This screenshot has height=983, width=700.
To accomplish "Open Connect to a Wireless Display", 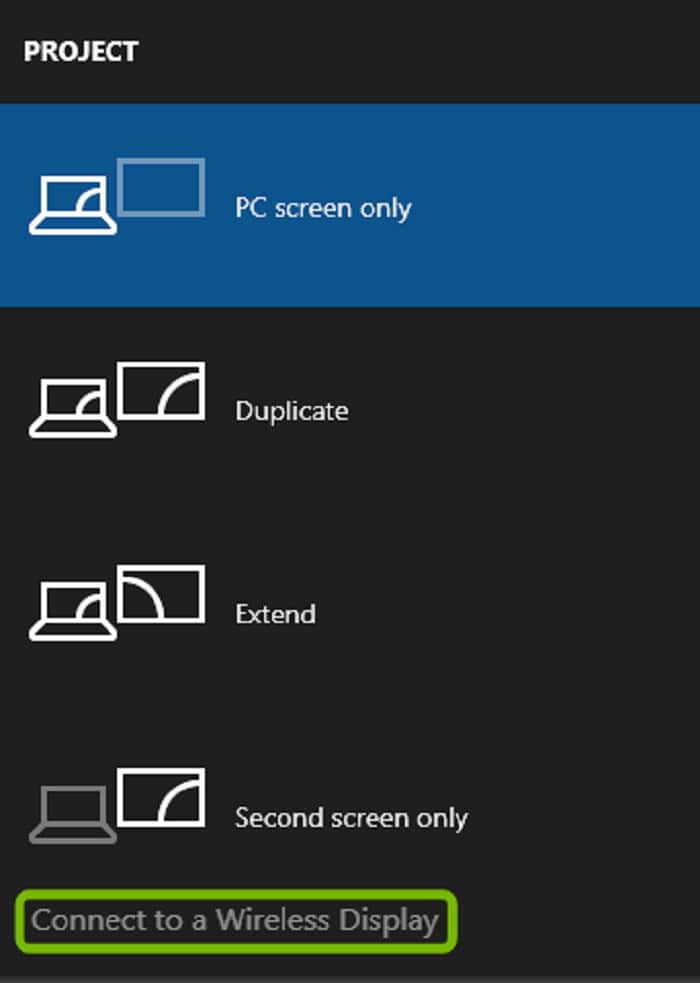I will coord(236,920).
